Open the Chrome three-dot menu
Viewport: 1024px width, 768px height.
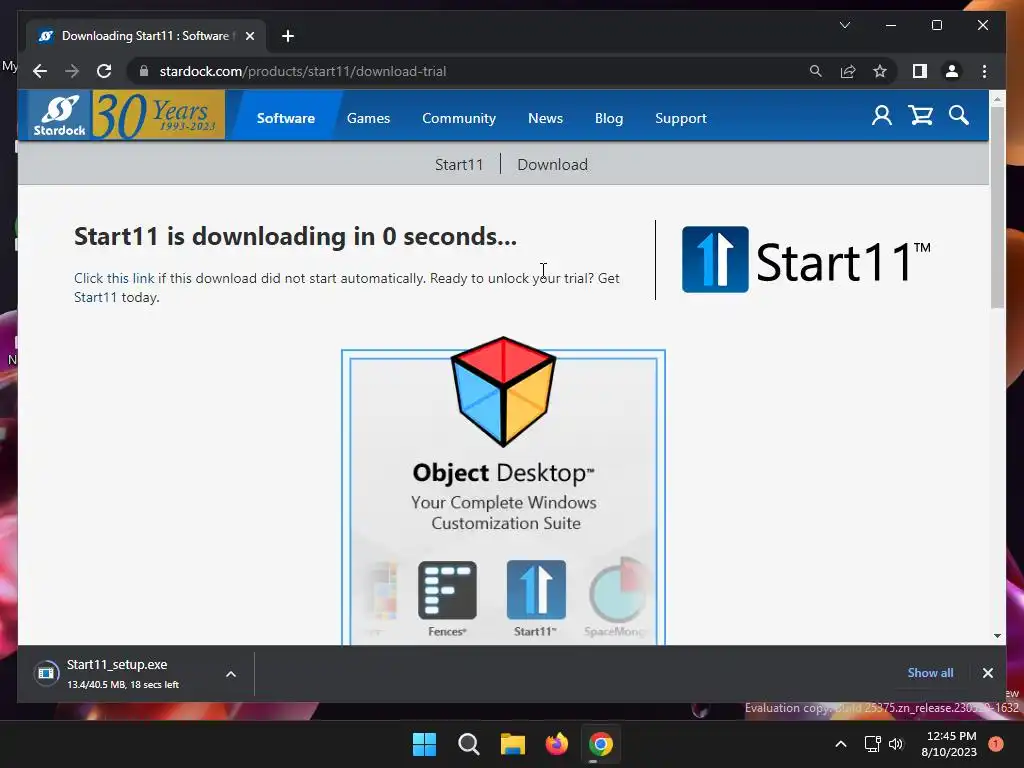984,71
